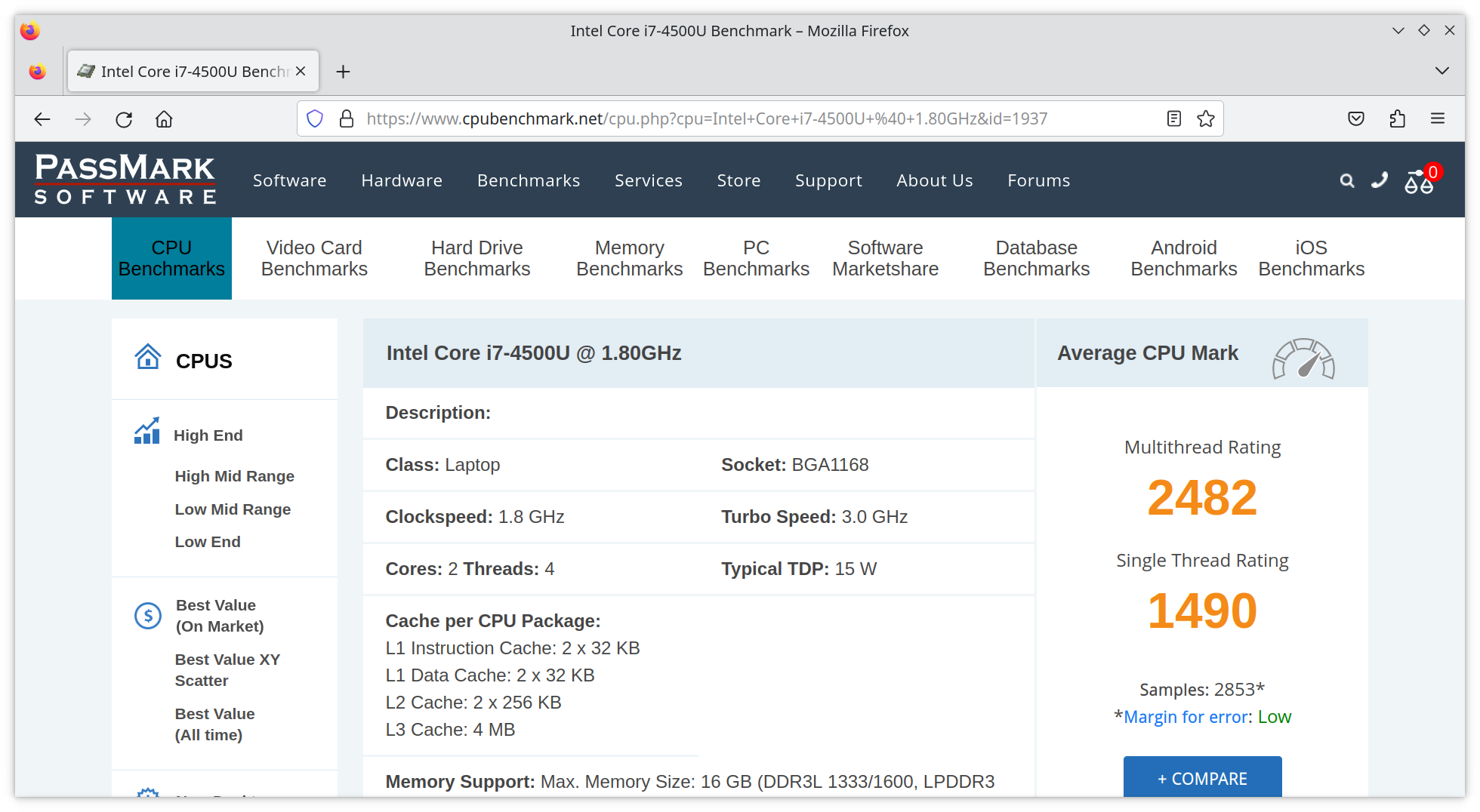The height and width of the screenshot is (812, 1480).
Task: Go to the Firefox home page
Action: pyautogui.click(x=164, y=118)
